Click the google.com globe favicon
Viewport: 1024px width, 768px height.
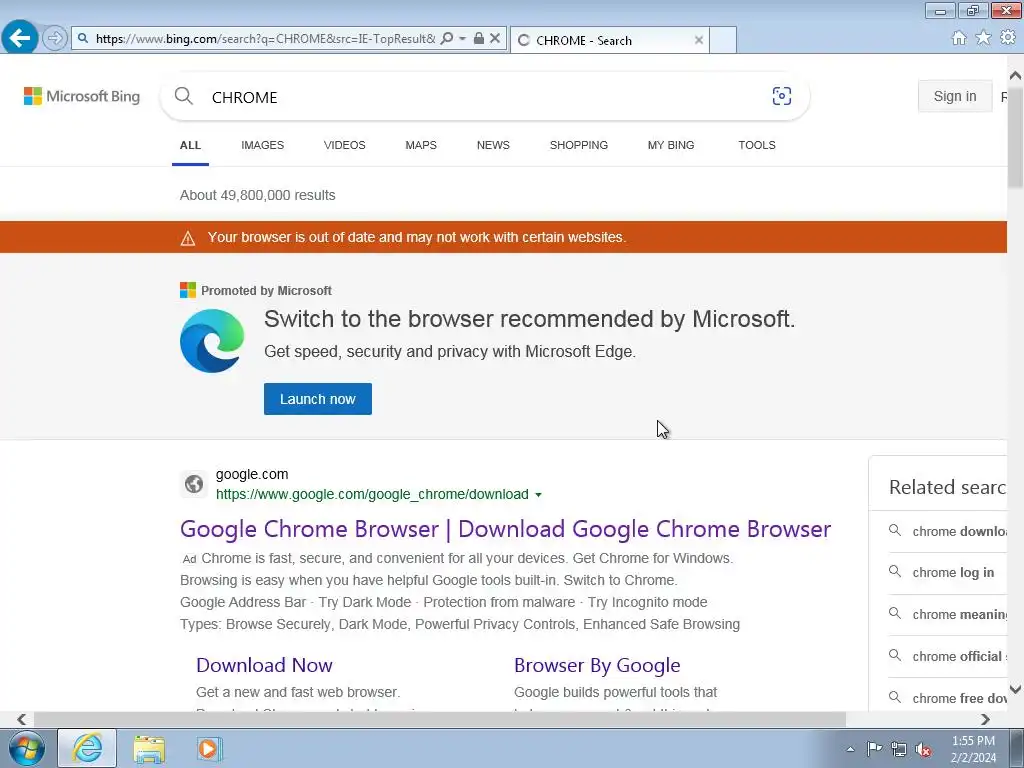(193, 484)
